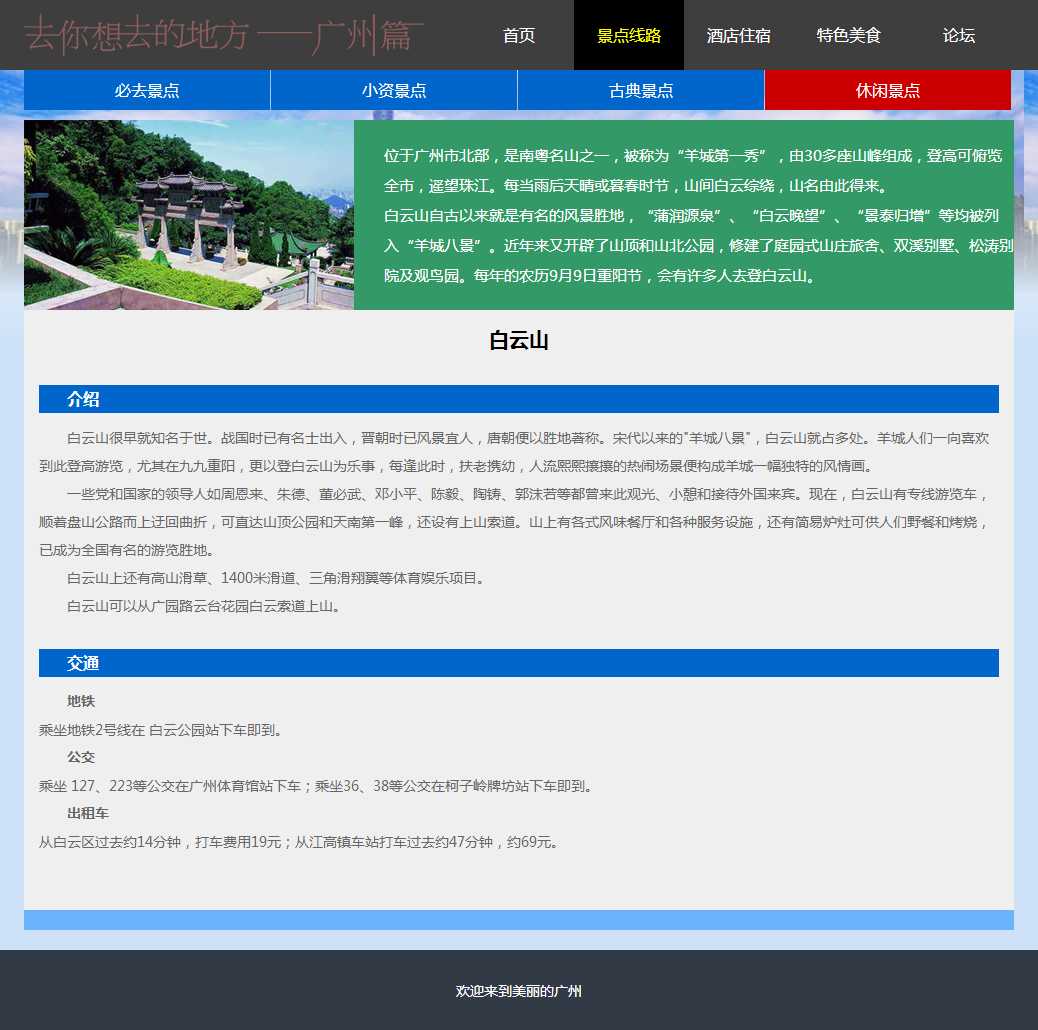Select the 景点线路 navigation item
The width and height of the screenshot is (1038, 1030).
click(x=629, y=35)
